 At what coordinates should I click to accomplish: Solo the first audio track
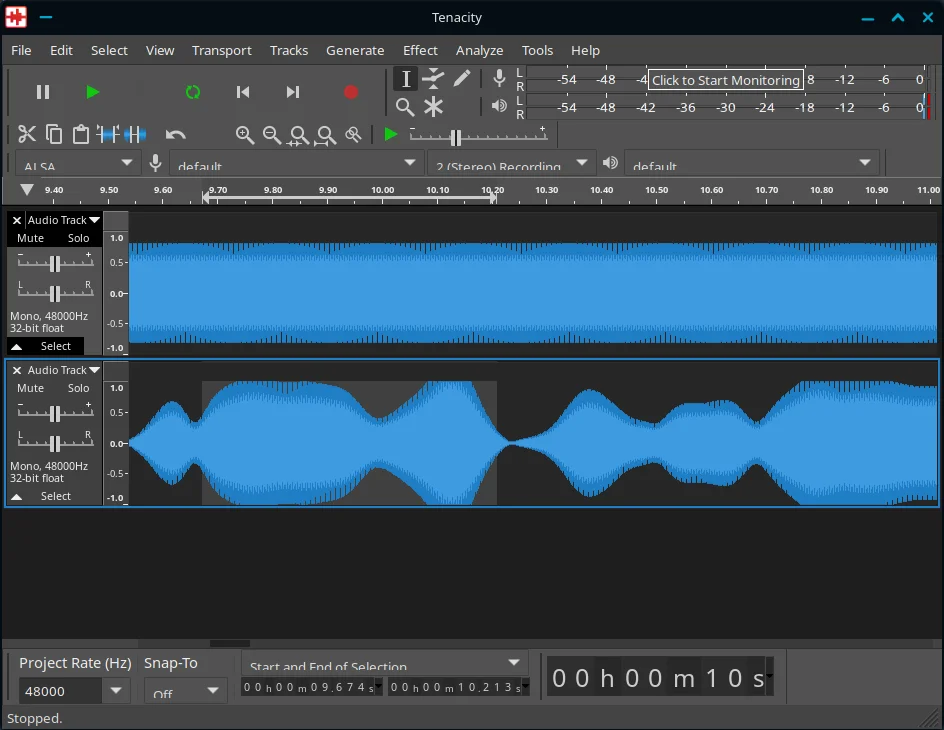[x=78, y=238]
